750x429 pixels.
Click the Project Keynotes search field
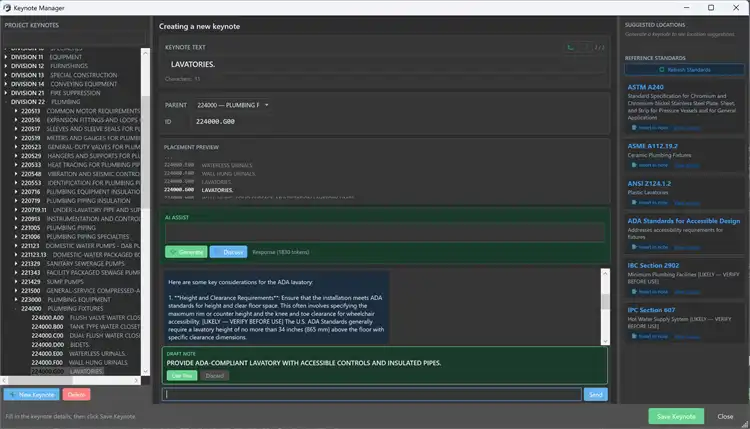(x=74, y=37)
